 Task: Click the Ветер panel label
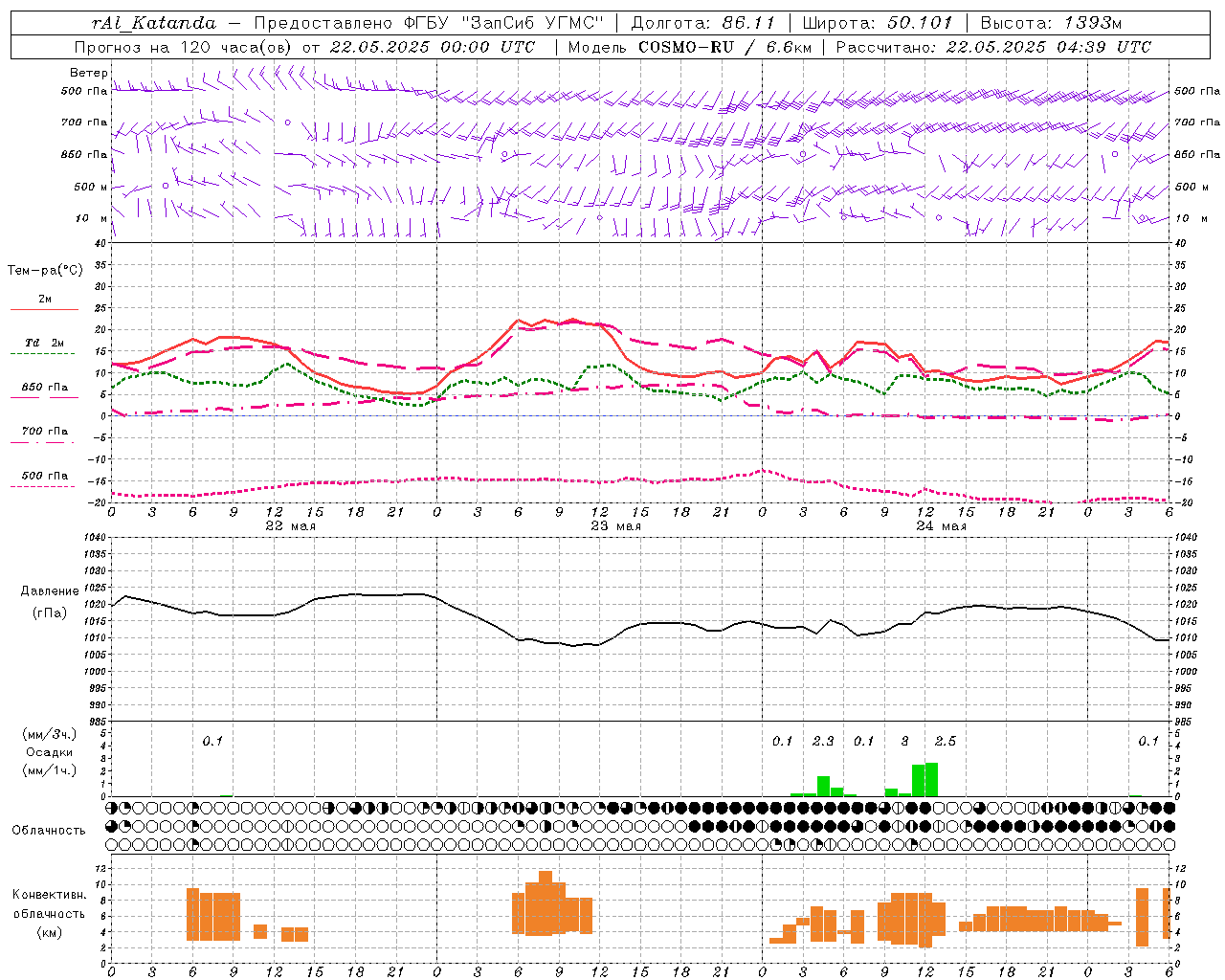[88, 73]
